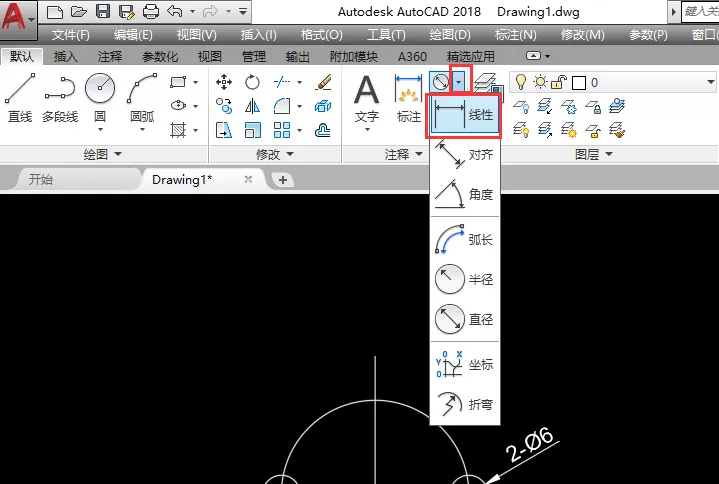This screenshot has height=484, width=719.
Task: Close the Drawing1 file tab
Action: coord(248,180)
